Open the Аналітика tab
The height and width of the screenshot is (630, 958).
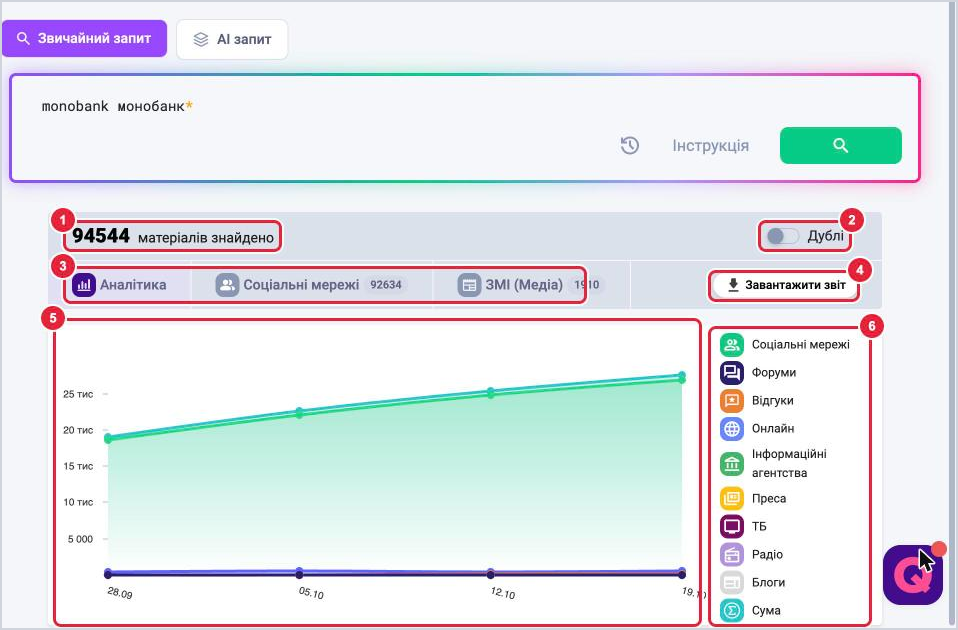coord(120,285)
